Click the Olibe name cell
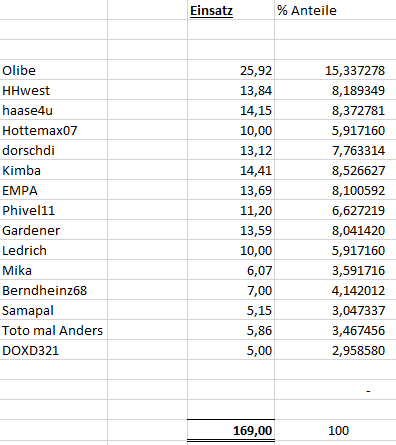396x445 pixels. point(54,70)
